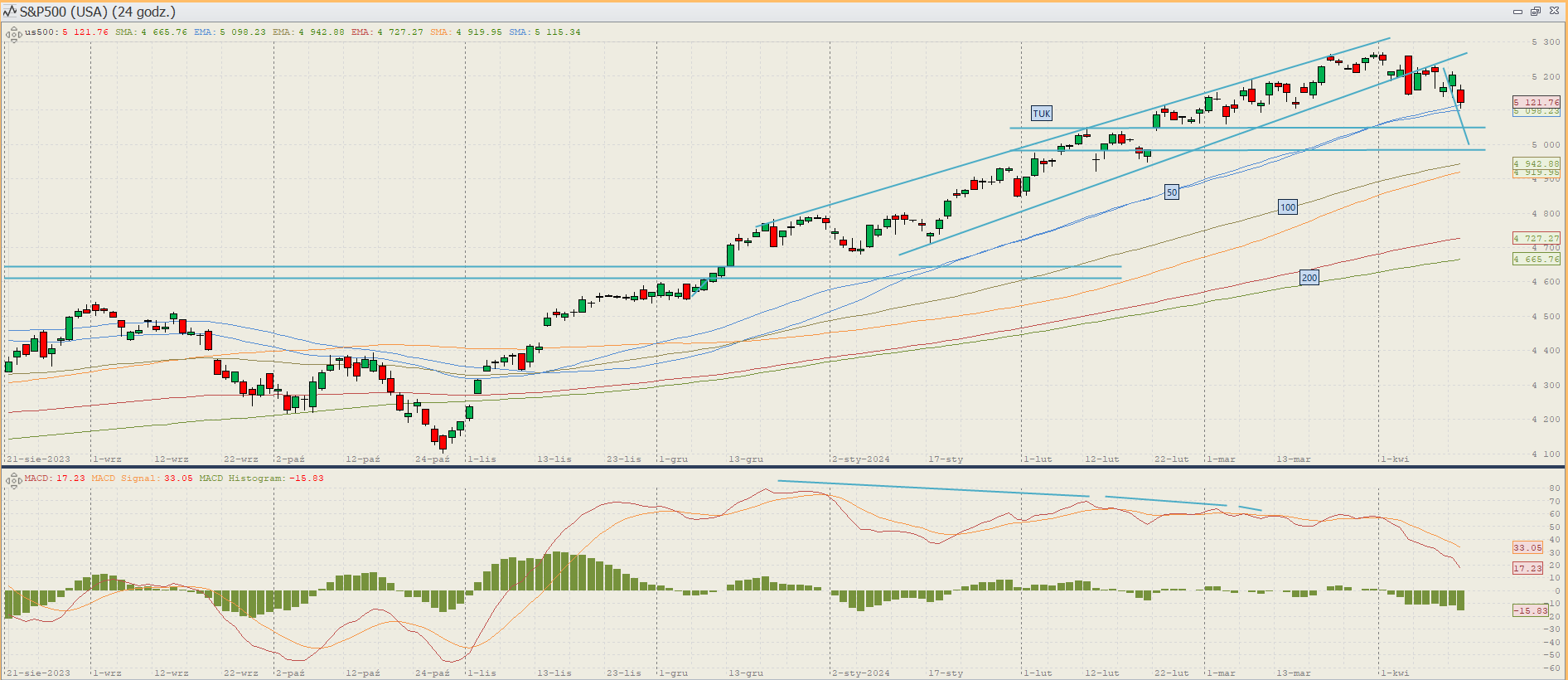
Task: Click the navigation arrows icon in MACD panel
Action: 13,480
